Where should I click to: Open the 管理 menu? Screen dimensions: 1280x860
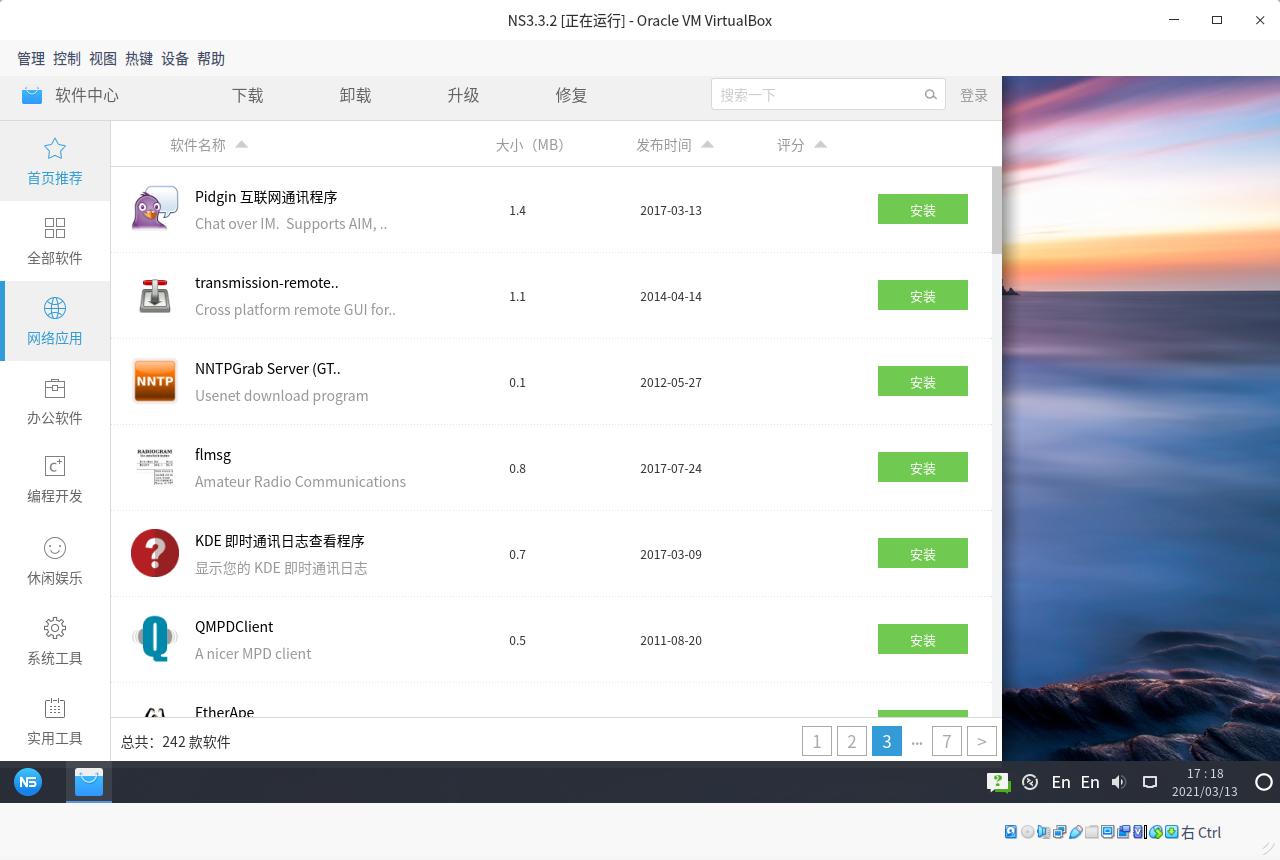[31, 59]
